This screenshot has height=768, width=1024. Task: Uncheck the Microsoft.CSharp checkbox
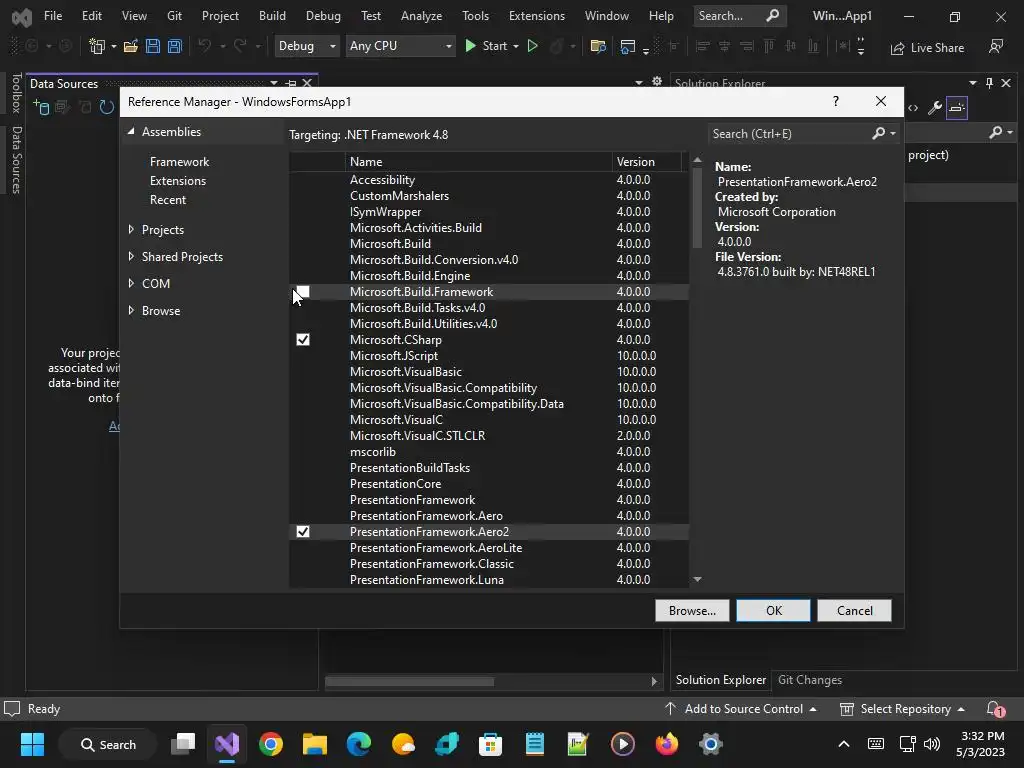[303, 340]
